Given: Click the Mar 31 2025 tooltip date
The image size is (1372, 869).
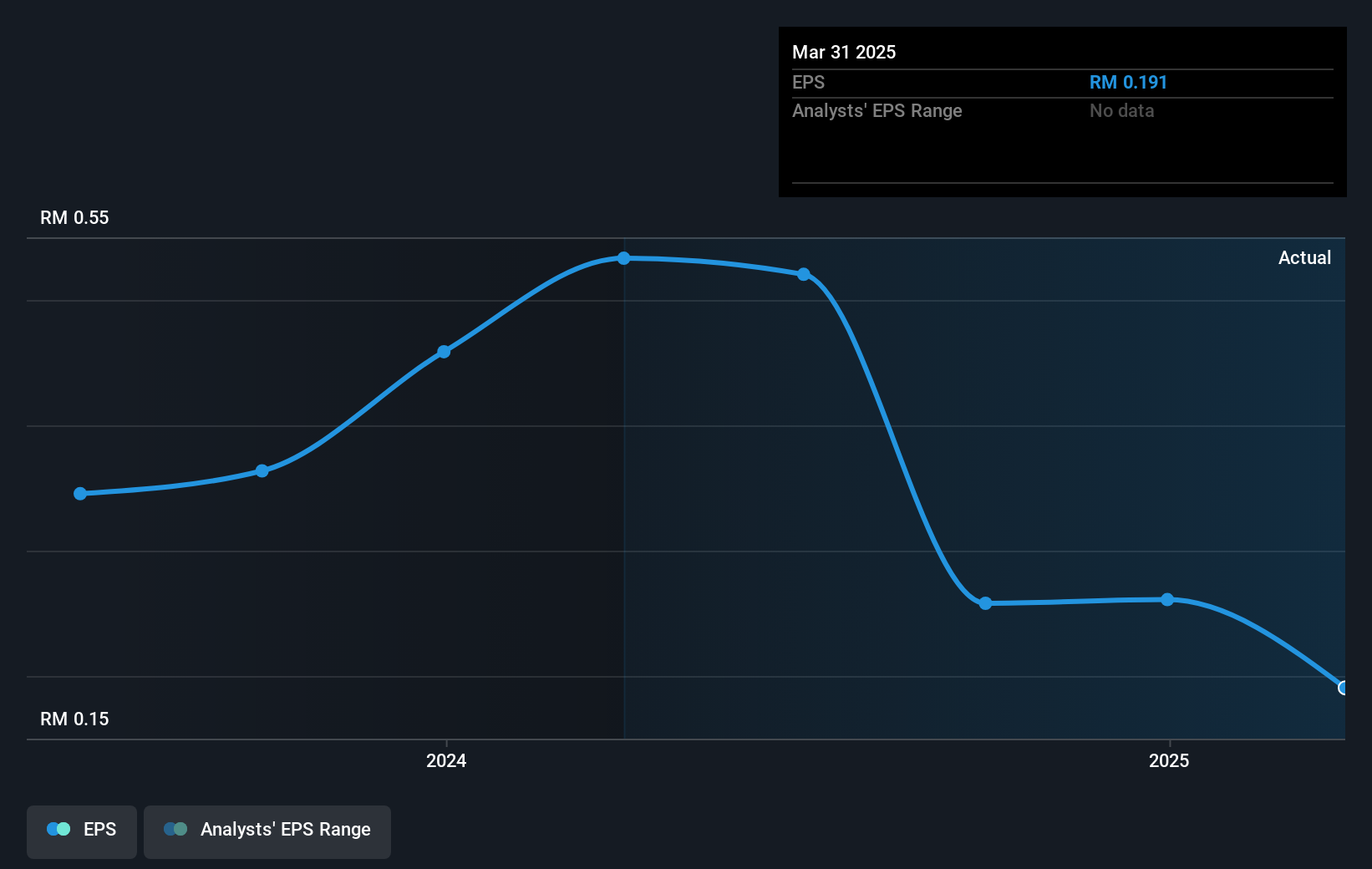Looking at the screenshot, I should pos(844,52).
